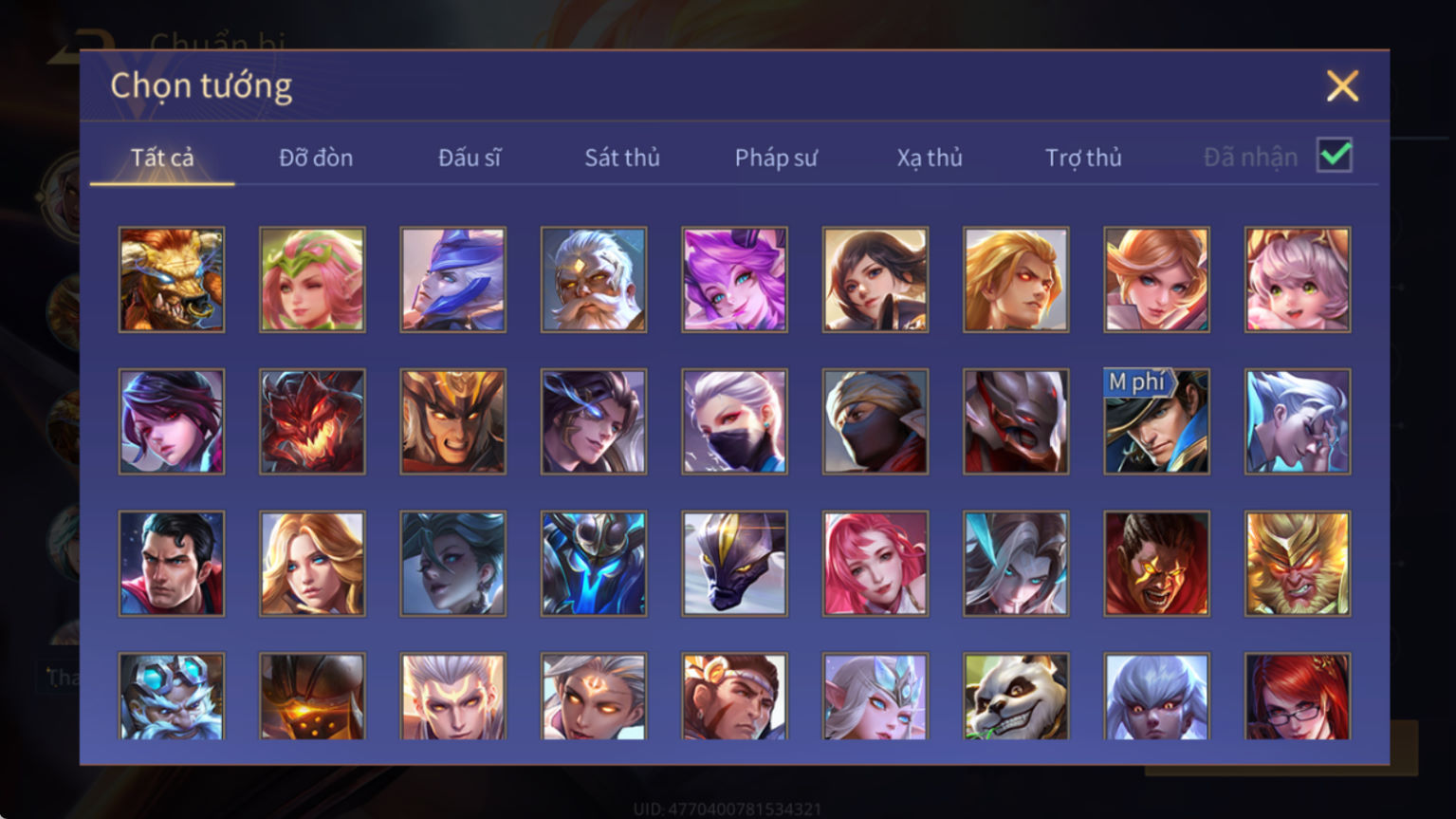Choose the Superman hero portrait
This screenshot has width=1456, height=819.
172,564
